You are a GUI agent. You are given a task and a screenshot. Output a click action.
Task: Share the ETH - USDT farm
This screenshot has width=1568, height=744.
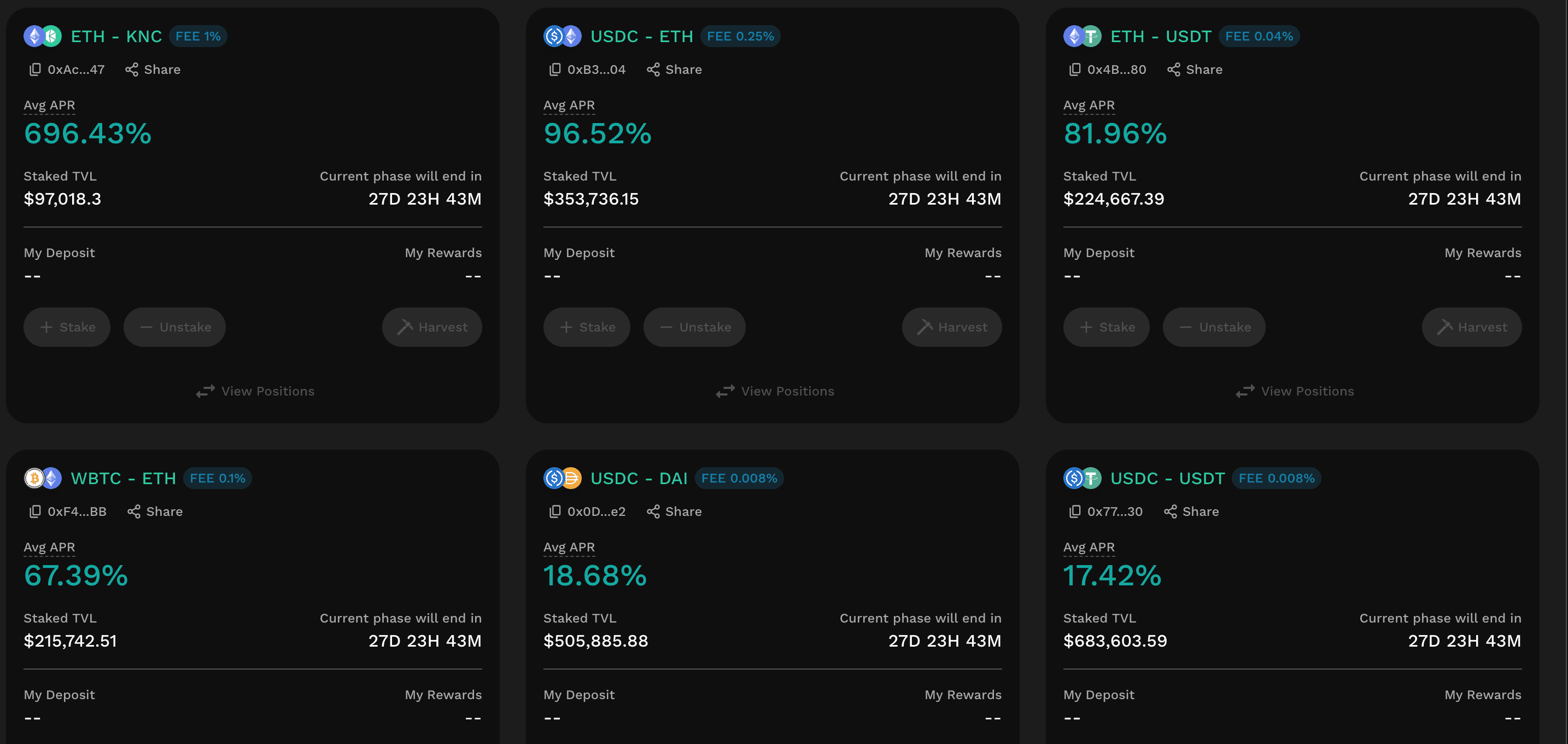tap(1194, 69)
